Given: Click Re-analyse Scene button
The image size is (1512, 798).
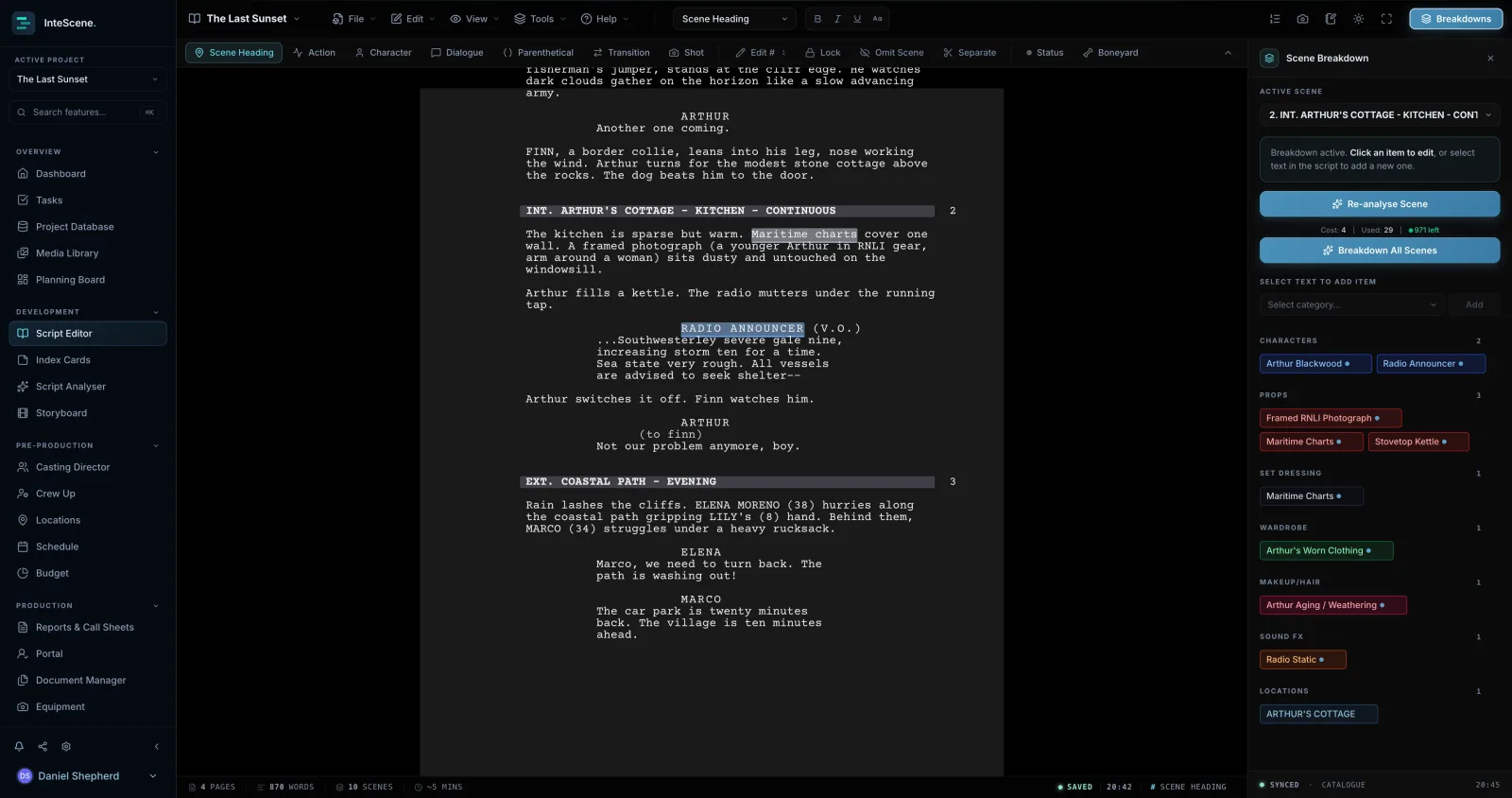Looking at the screenshot, I should pyautogui.click(x=1380, y=204).
